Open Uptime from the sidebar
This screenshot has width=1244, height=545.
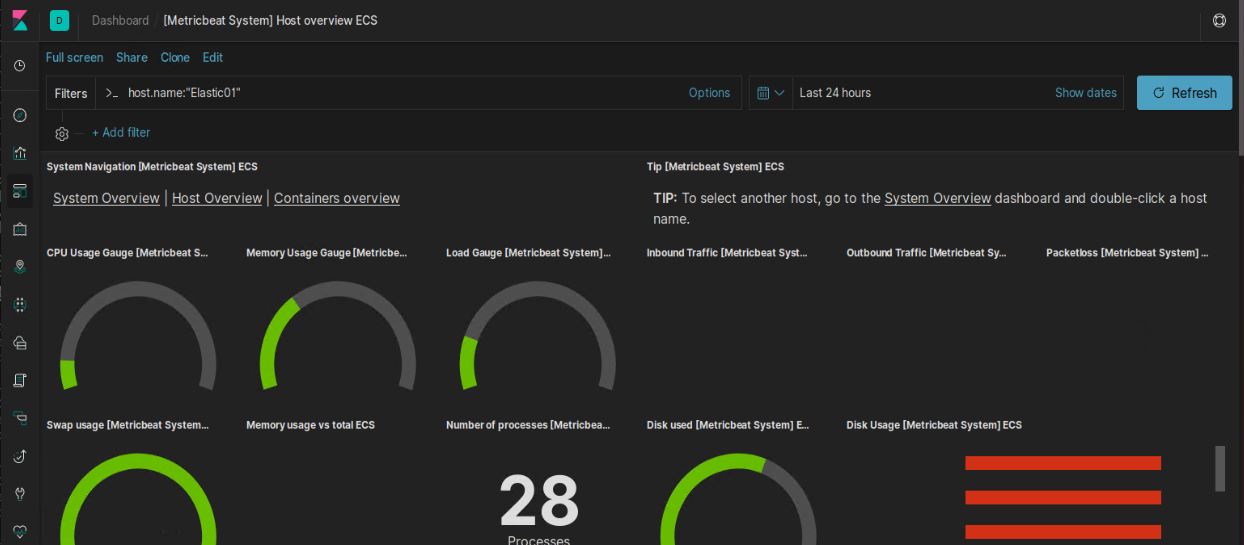20,456
